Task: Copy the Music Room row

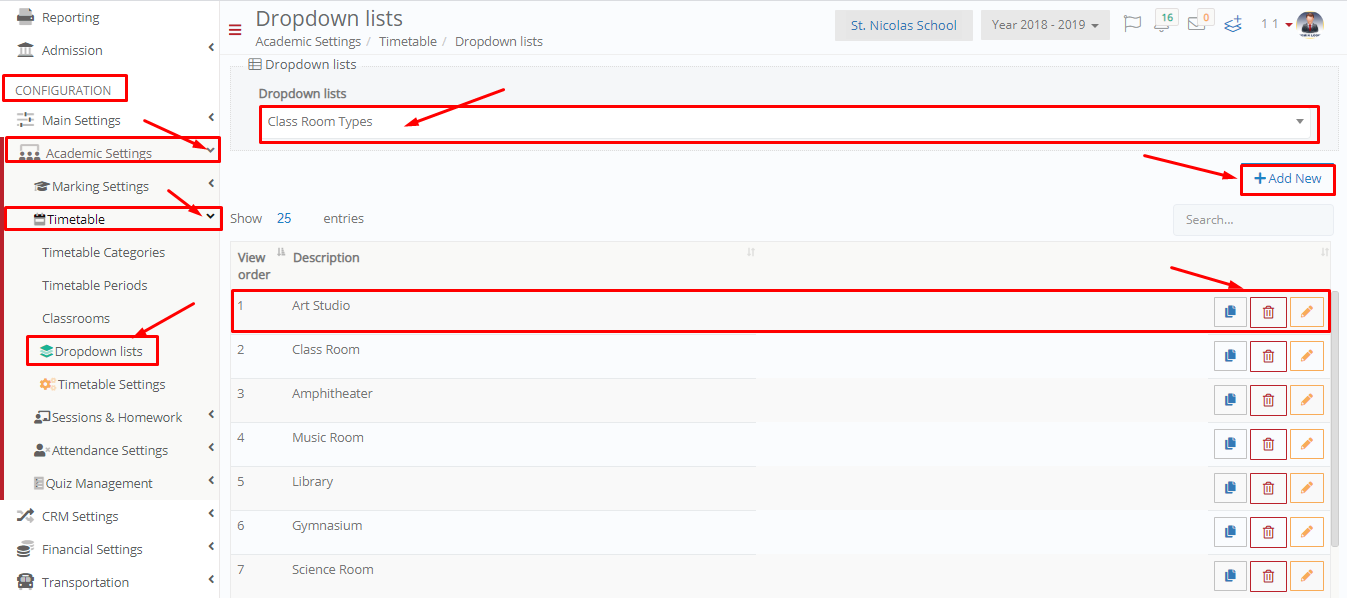Action: [x=1230, y=444]
